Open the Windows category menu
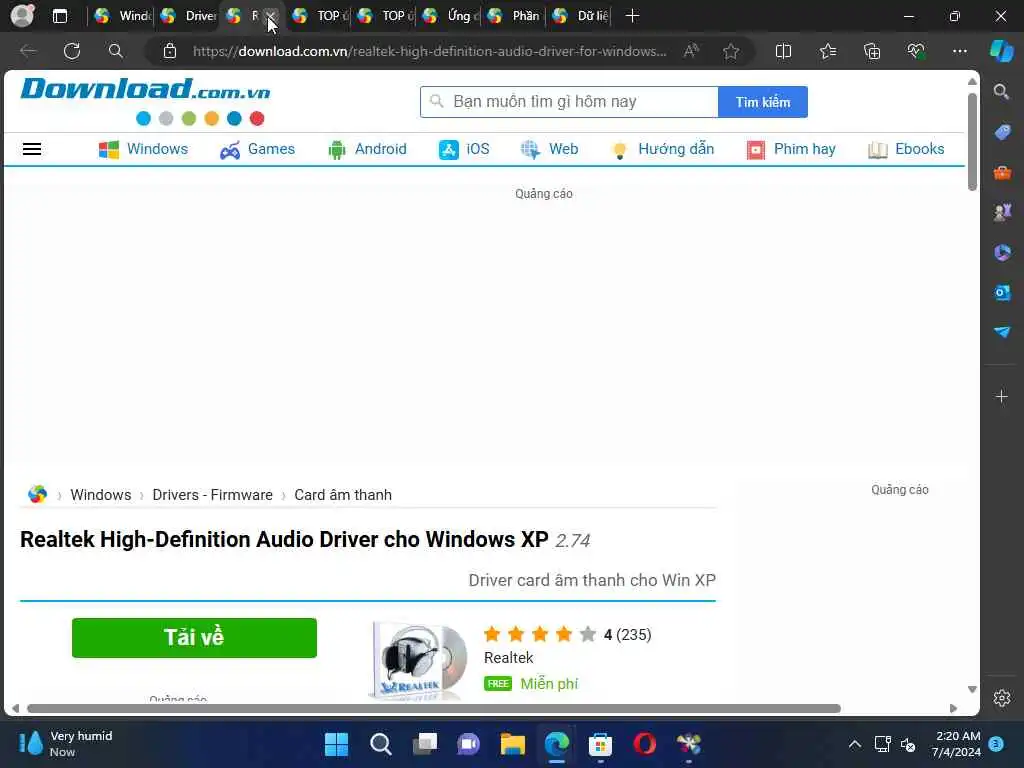The width and height of the screenshot is (1024, 768). click(x=143, y=149)
